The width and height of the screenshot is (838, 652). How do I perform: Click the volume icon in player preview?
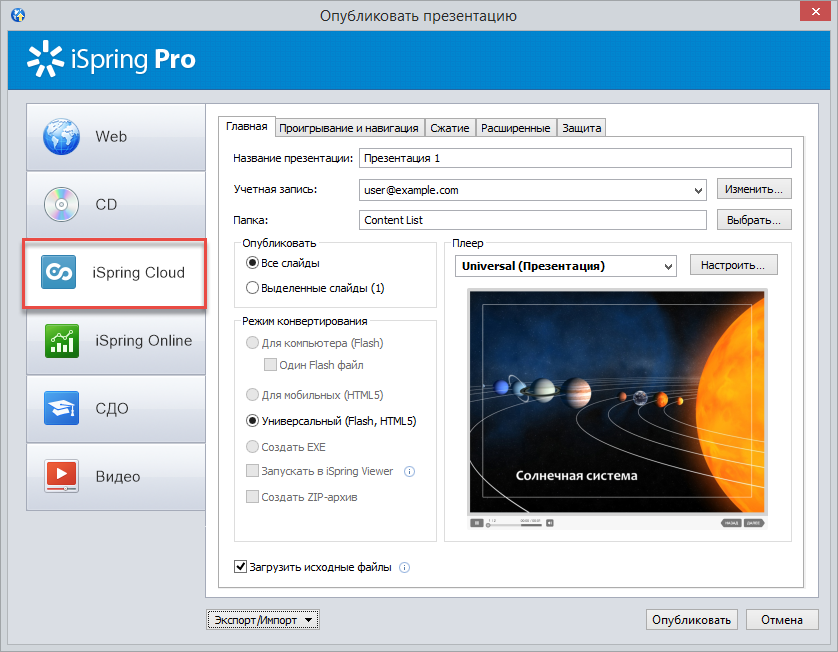point(550,523)
